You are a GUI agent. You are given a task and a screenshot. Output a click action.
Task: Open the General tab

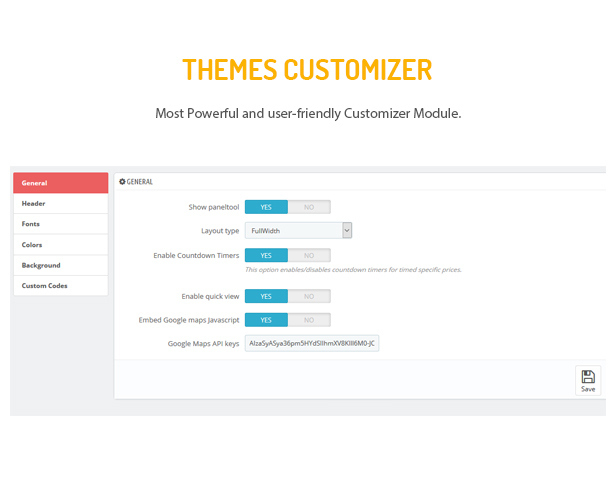click(x=61, y=183)
